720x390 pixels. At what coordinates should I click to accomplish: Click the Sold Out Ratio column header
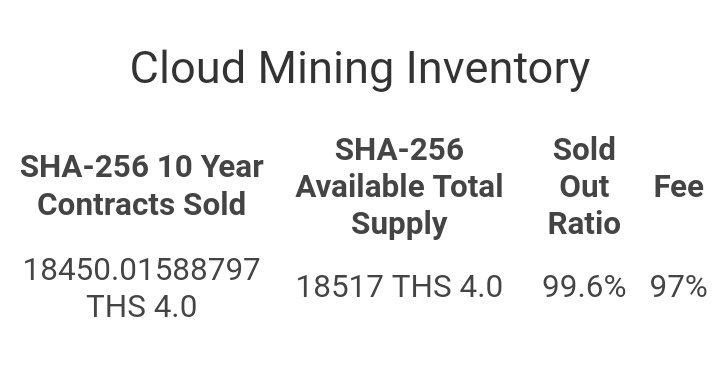click(x=584, y=186)
